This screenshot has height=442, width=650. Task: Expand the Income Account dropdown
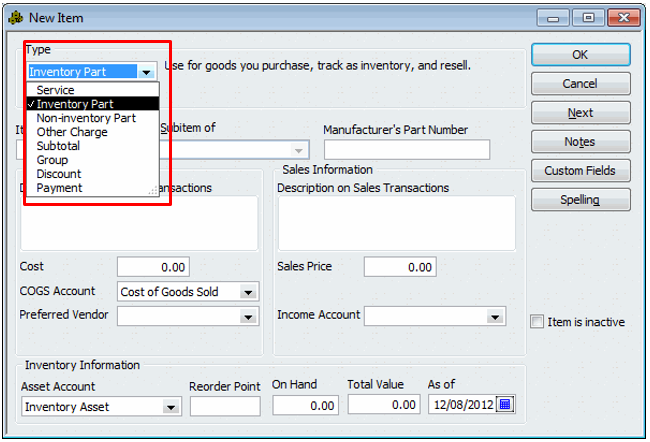point(495,317)
